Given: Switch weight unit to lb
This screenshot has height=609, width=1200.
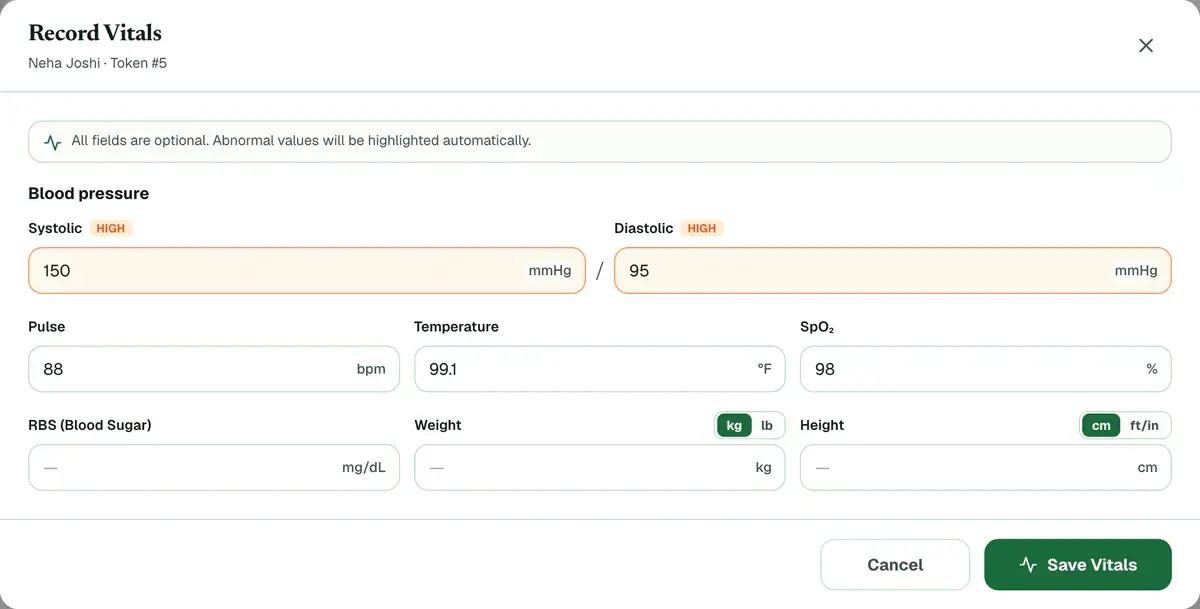Looking at the screenshot, I should tap(767, 425).
